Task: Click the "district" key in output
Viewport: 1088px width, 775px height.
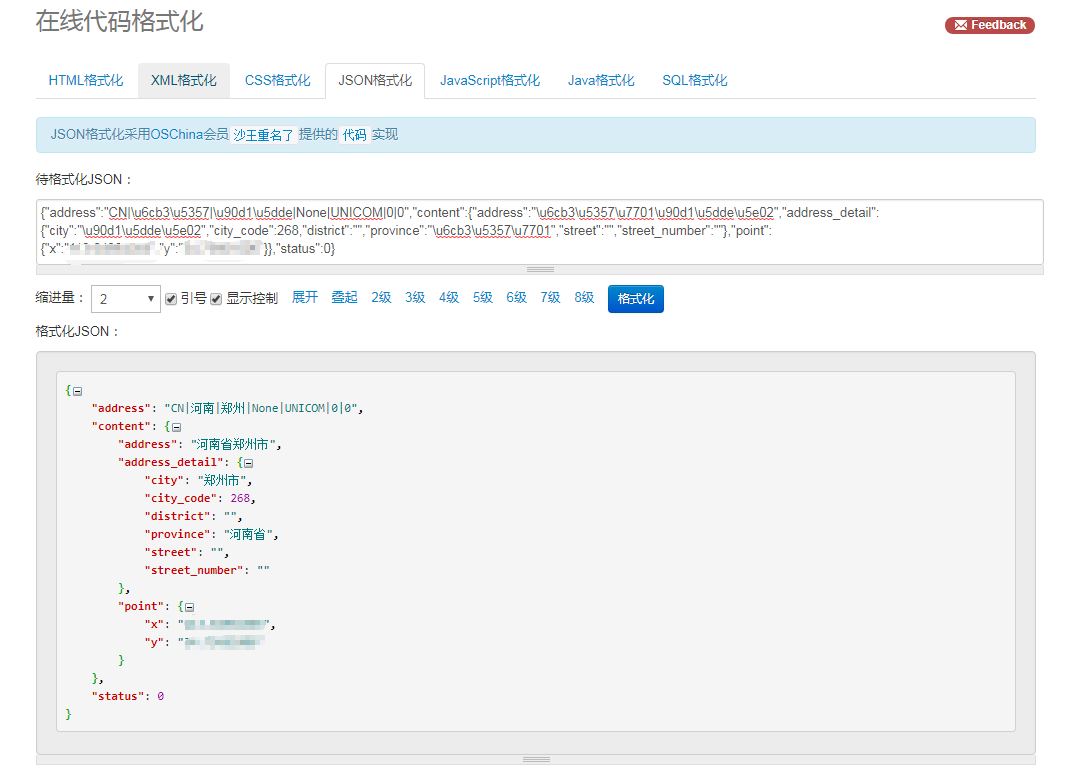Action: 177,516
